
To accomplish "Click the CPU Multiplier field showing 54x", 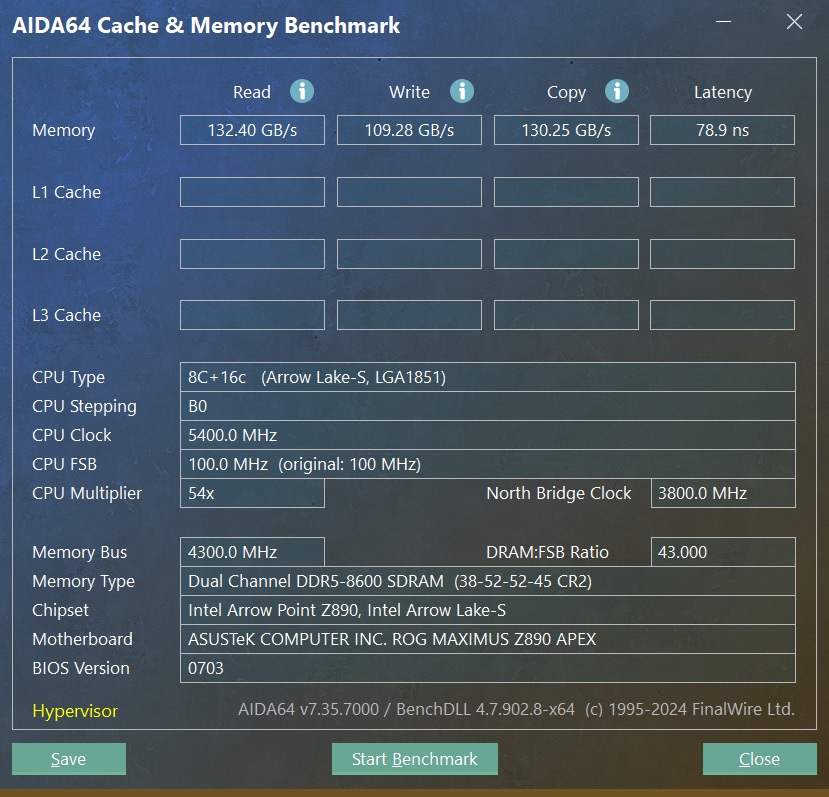I will (252, 493).
